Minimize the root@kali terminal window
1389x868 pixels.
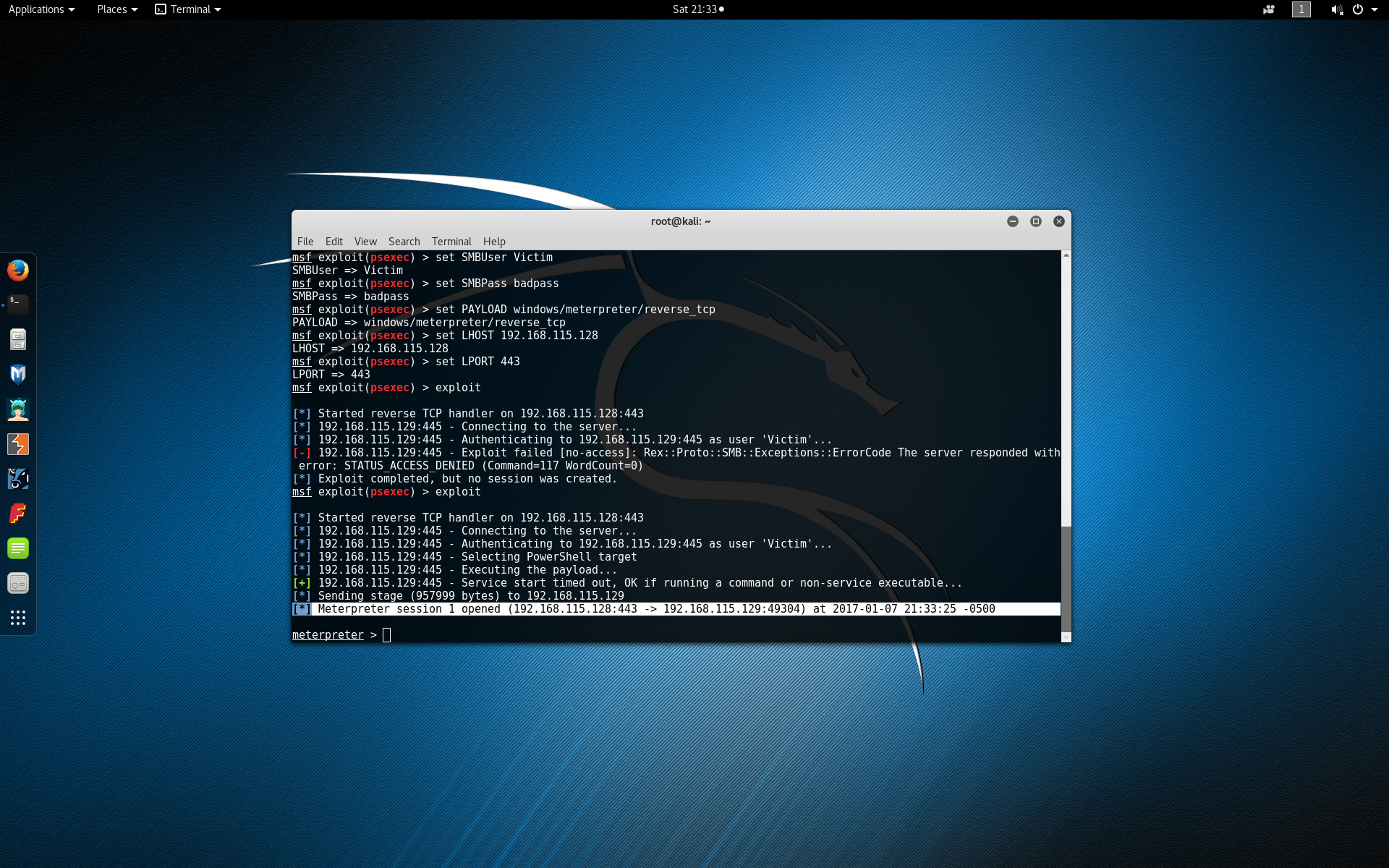coord(1013,221)
